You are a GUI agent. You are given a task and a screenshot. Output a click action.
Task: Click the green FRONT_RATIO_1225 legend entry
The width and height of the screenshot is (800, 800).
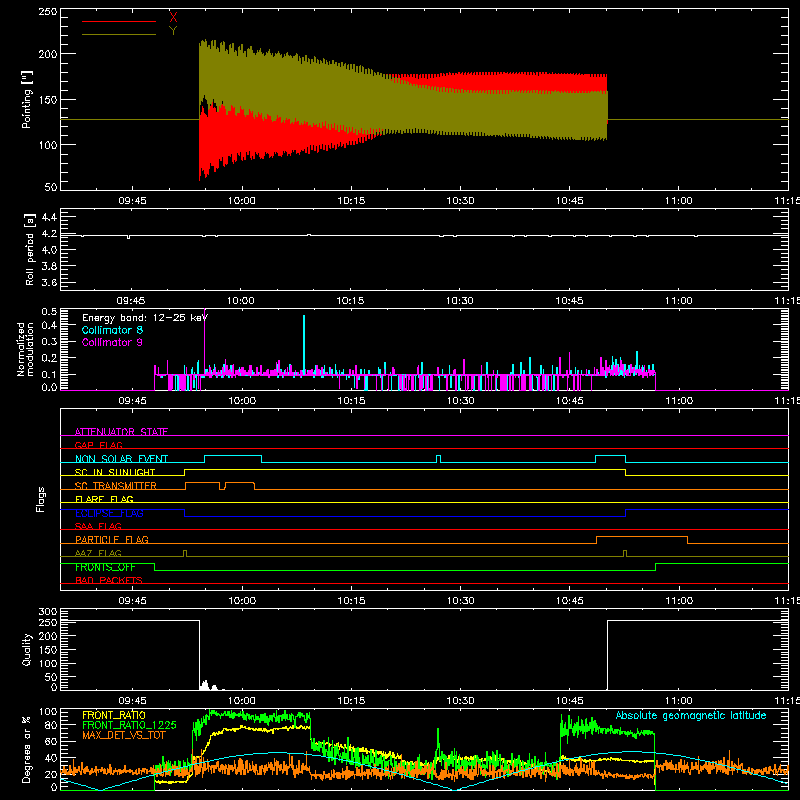pyautogui.click(x=129, y=725)
